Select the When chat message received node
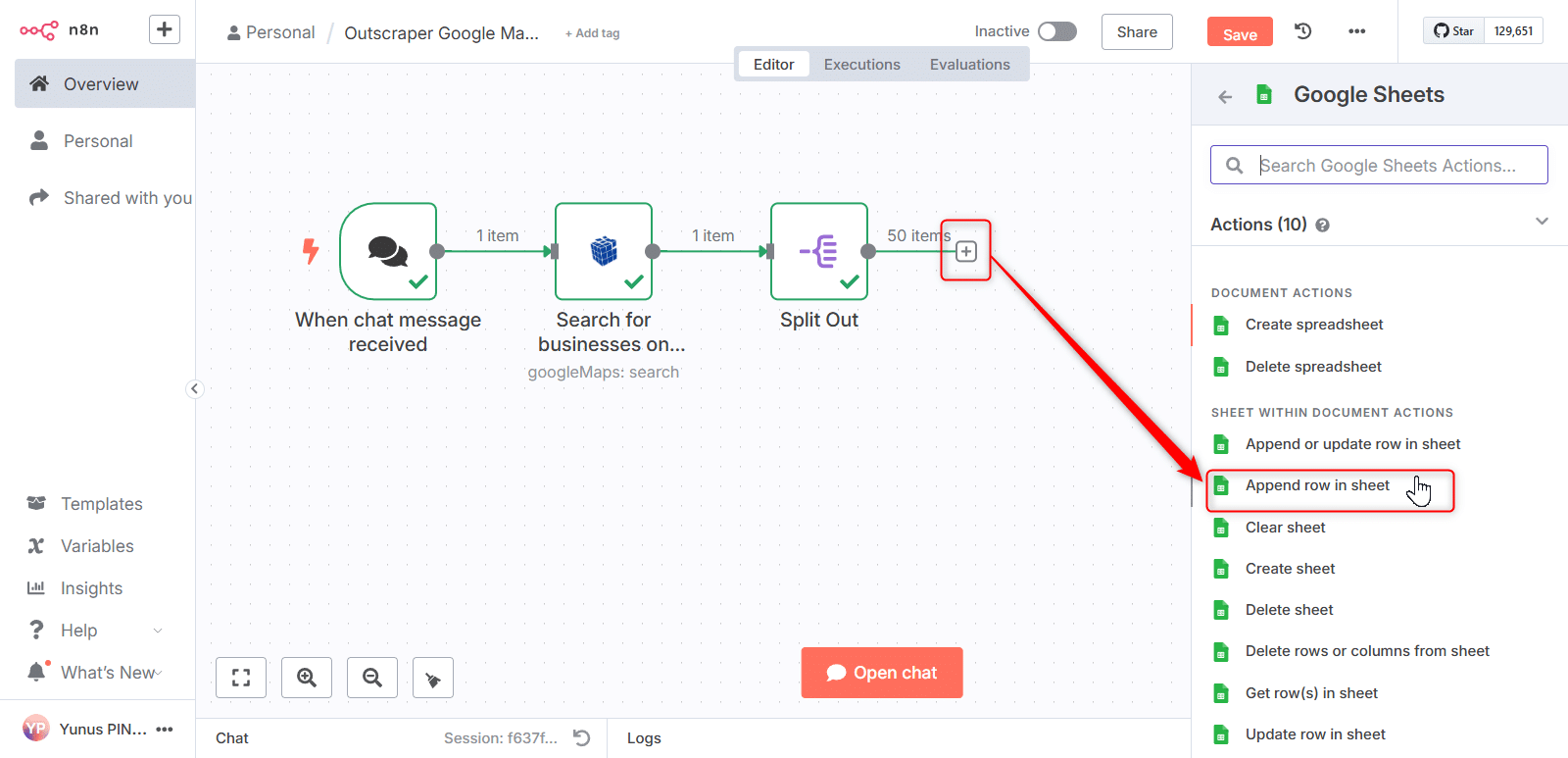Viewport: 1568px width, 758px height. pyautogui.click(x=388, y=251)
